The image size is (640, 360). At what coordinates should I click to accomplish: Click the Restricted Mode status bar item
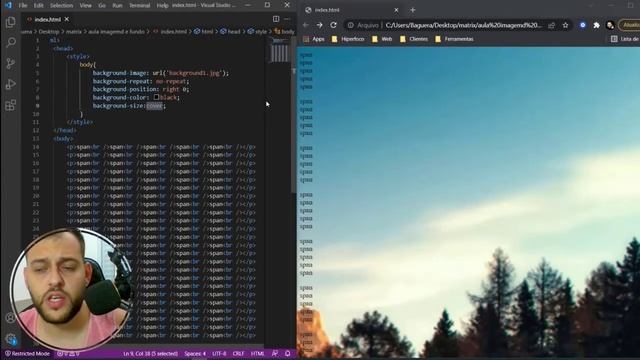click(x=27, y=353)
